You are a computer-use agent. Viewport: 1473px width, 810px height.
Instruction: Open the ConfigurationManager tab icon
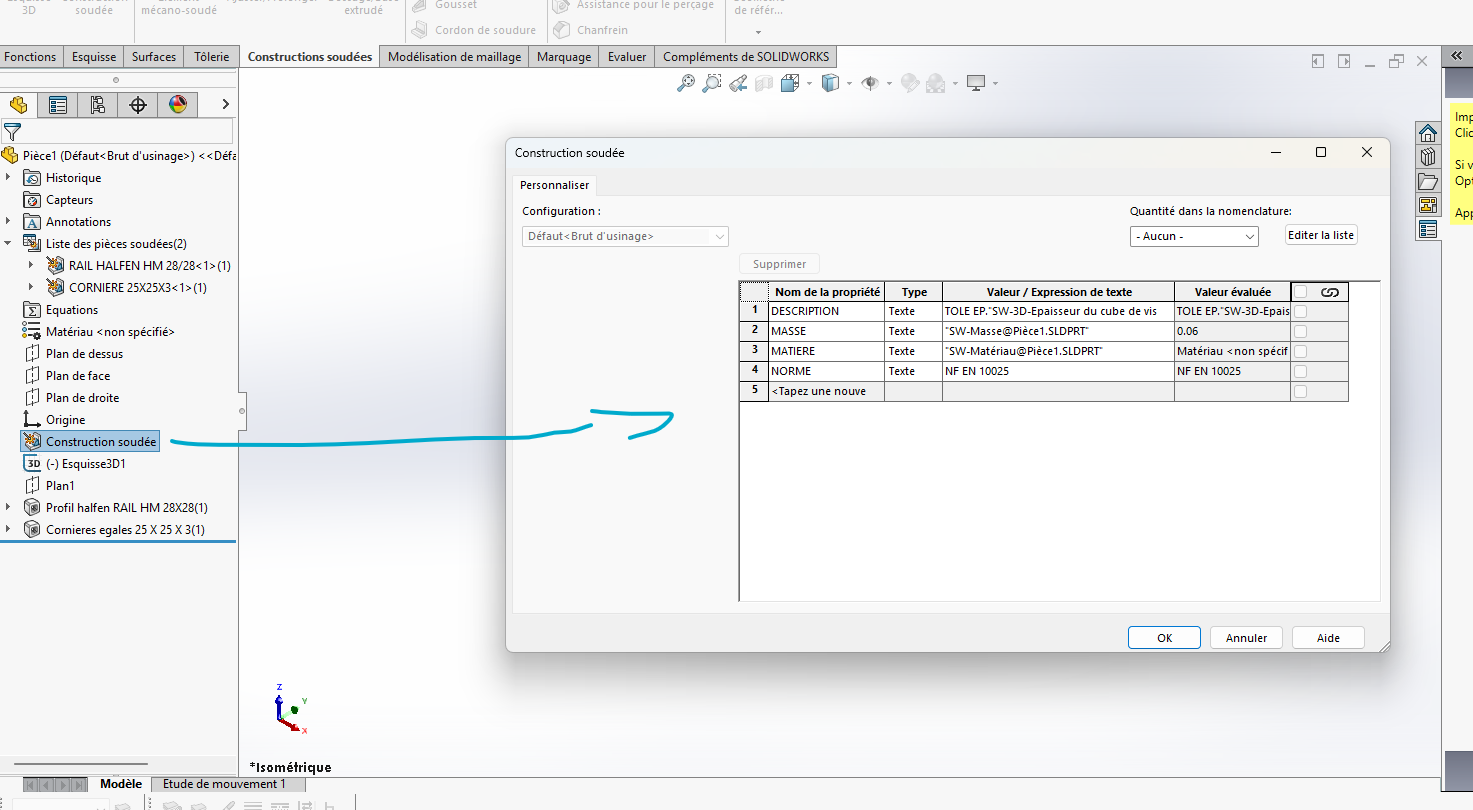pos(97,105)
